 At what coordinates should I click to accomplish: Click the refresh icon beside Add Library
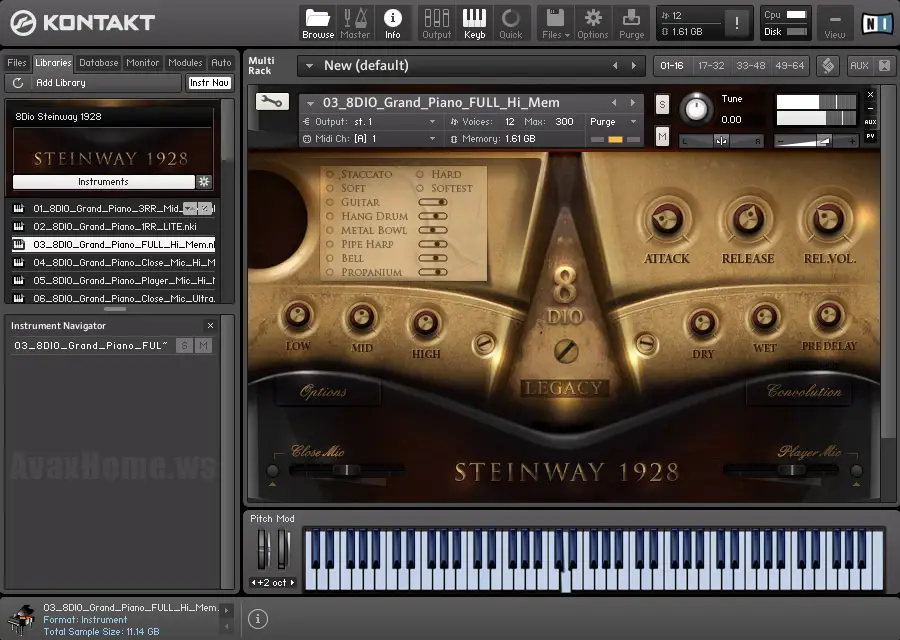(x=18, y=83)
